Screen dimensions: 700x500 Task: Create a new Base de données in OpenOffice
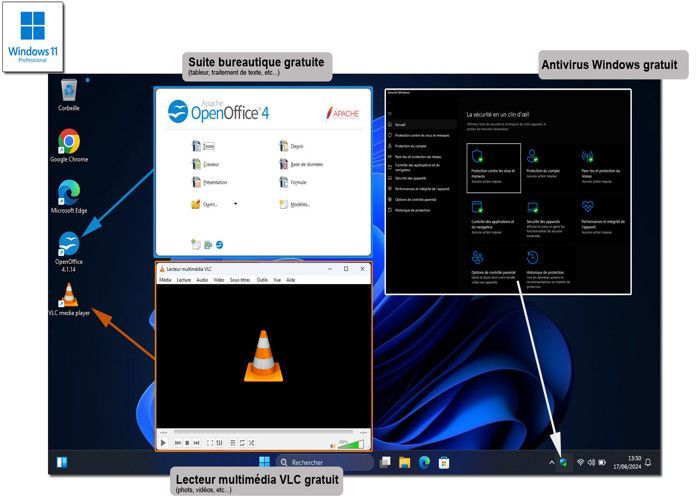pyautogui.click(x=301, y=164)
